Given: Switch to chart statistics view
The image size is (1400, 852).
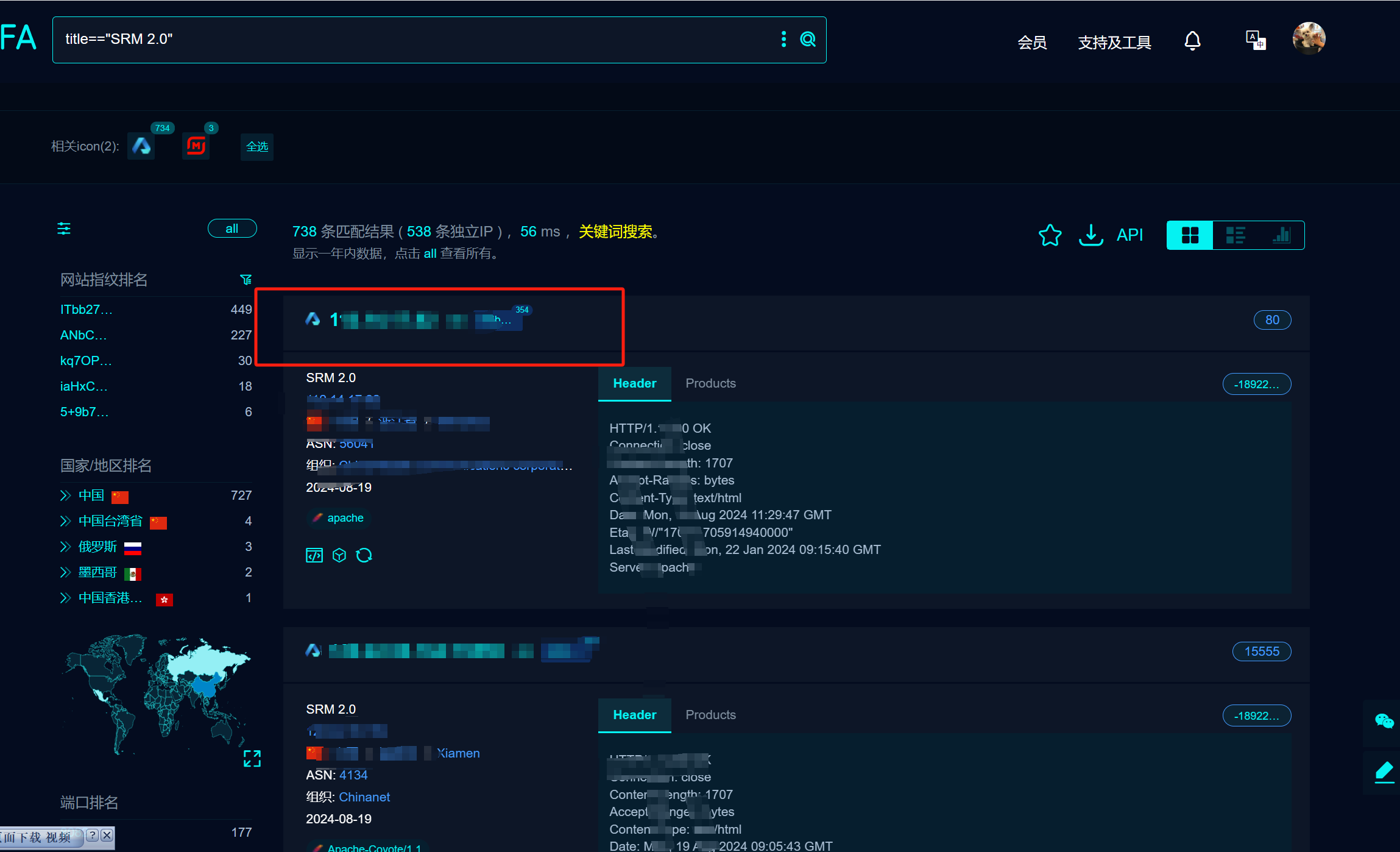Looking at the screenshot, I should (x=1281, y=235).
